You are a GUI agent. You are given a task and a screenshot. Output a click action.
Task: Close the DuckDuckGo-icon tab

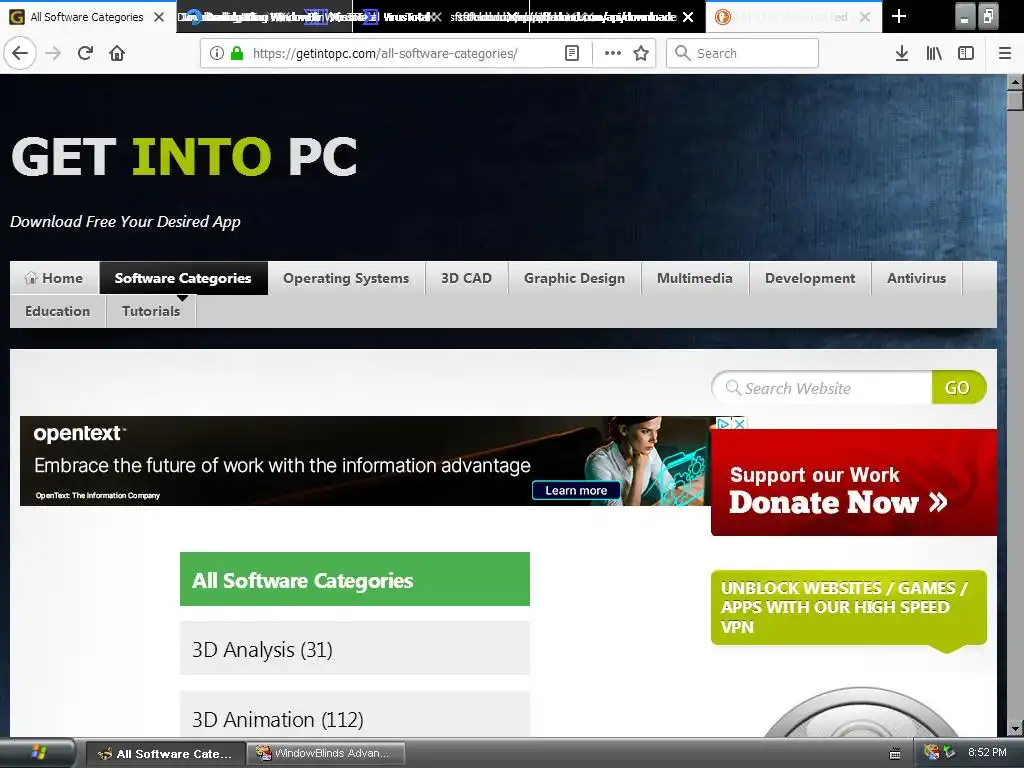coord(865,17)
